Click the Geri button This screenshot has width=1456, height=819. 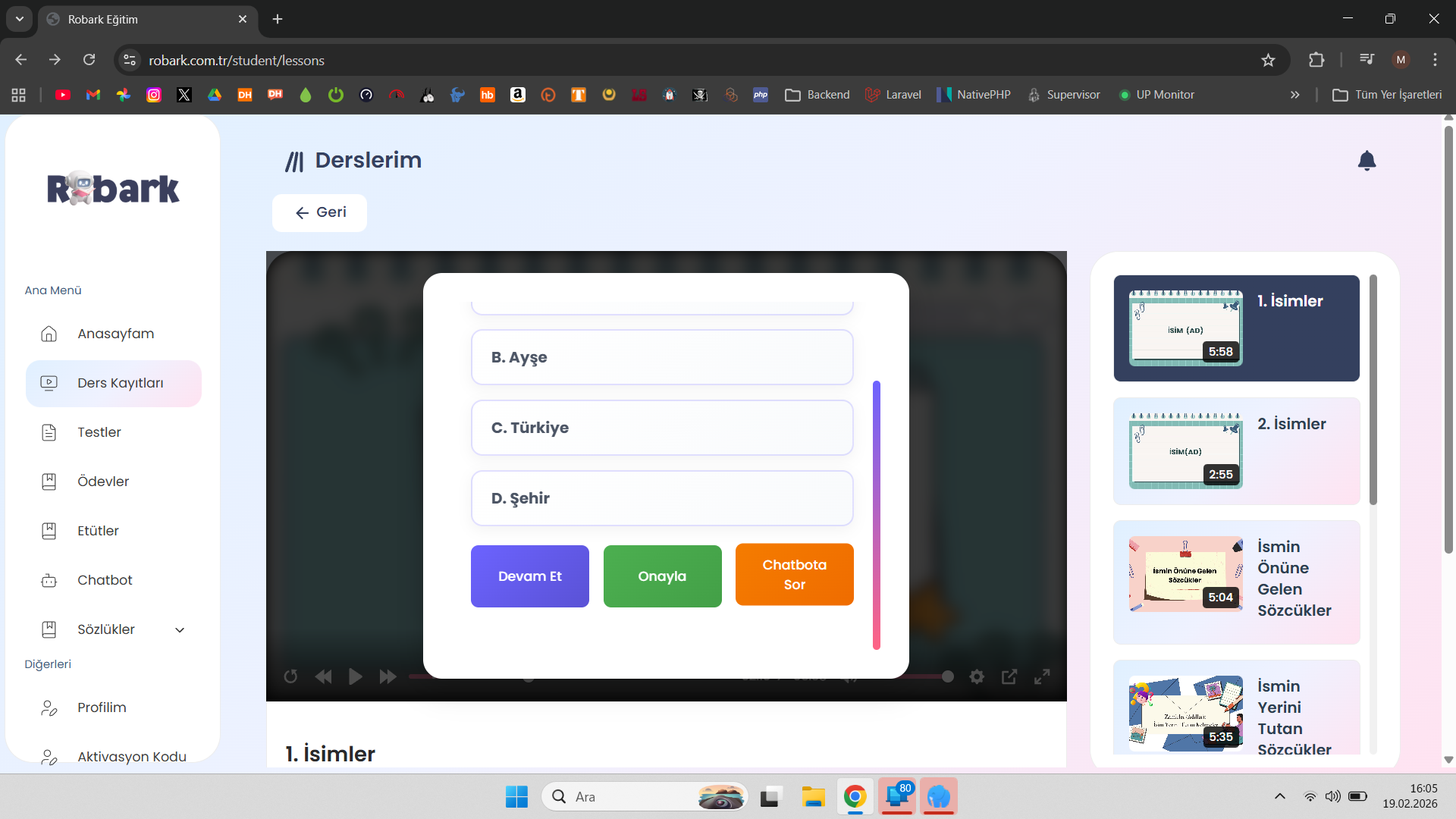coord(319,212)
